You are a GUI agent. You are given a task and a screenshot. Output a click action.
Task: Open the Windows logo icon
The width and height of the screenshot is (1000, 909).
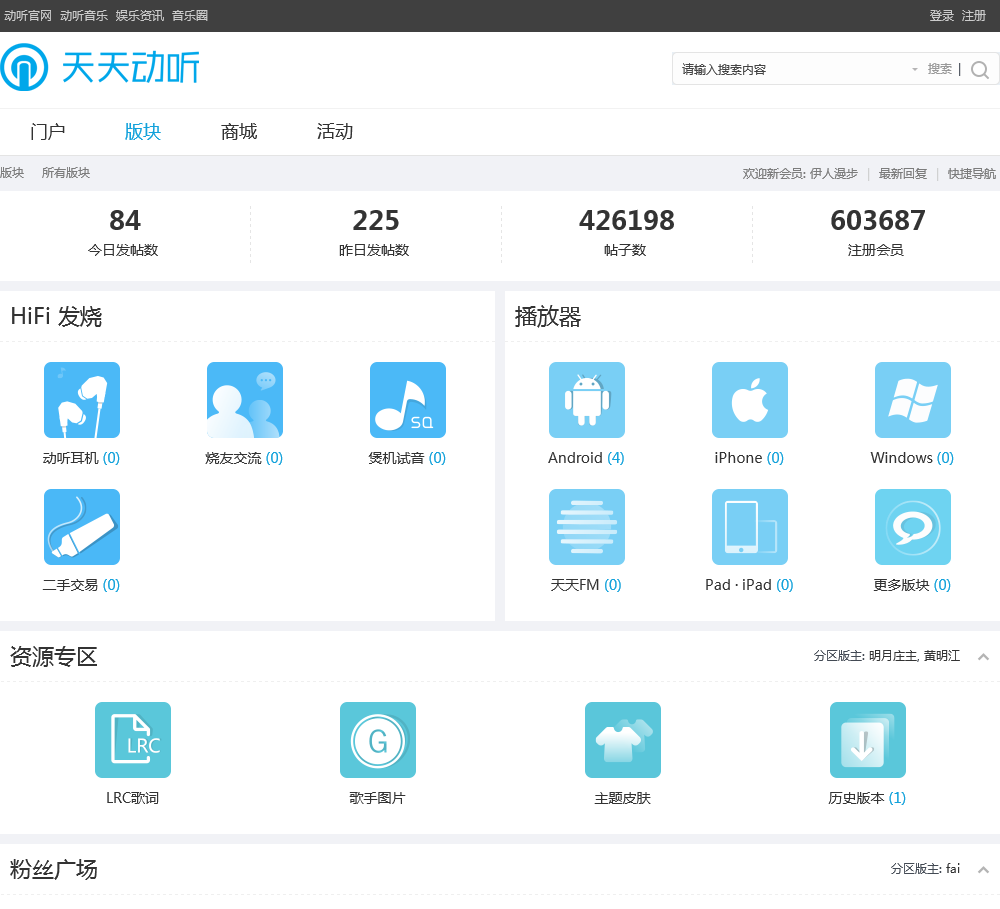pos(913,400)
